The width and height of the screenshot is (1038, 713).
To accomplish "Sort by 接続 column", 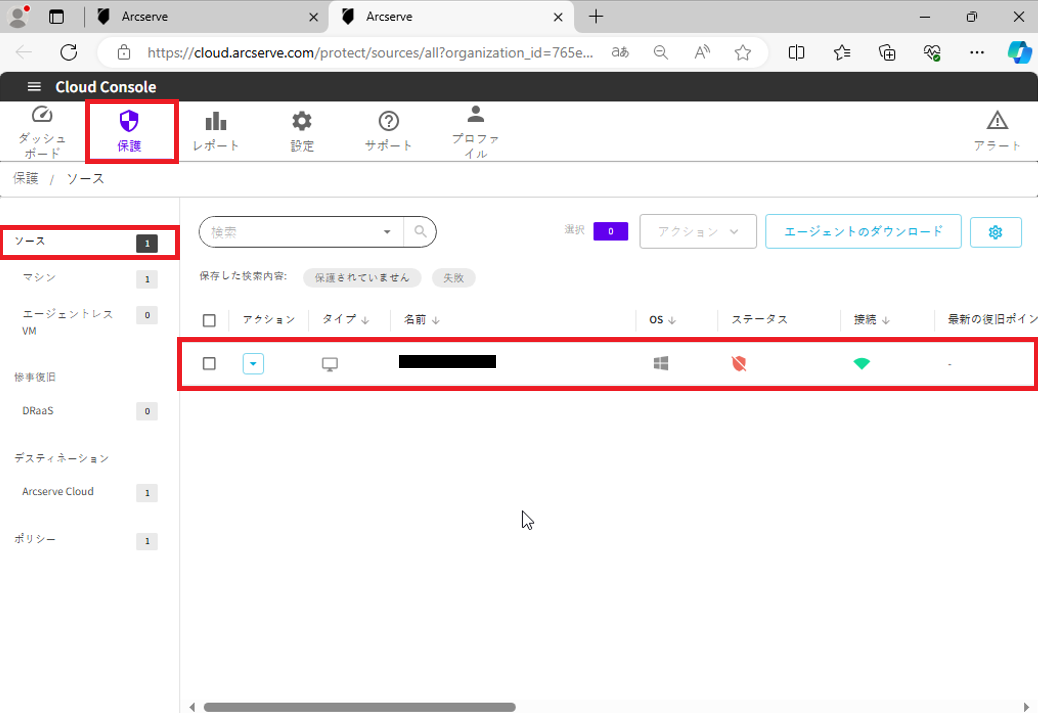I will (871, 320).
